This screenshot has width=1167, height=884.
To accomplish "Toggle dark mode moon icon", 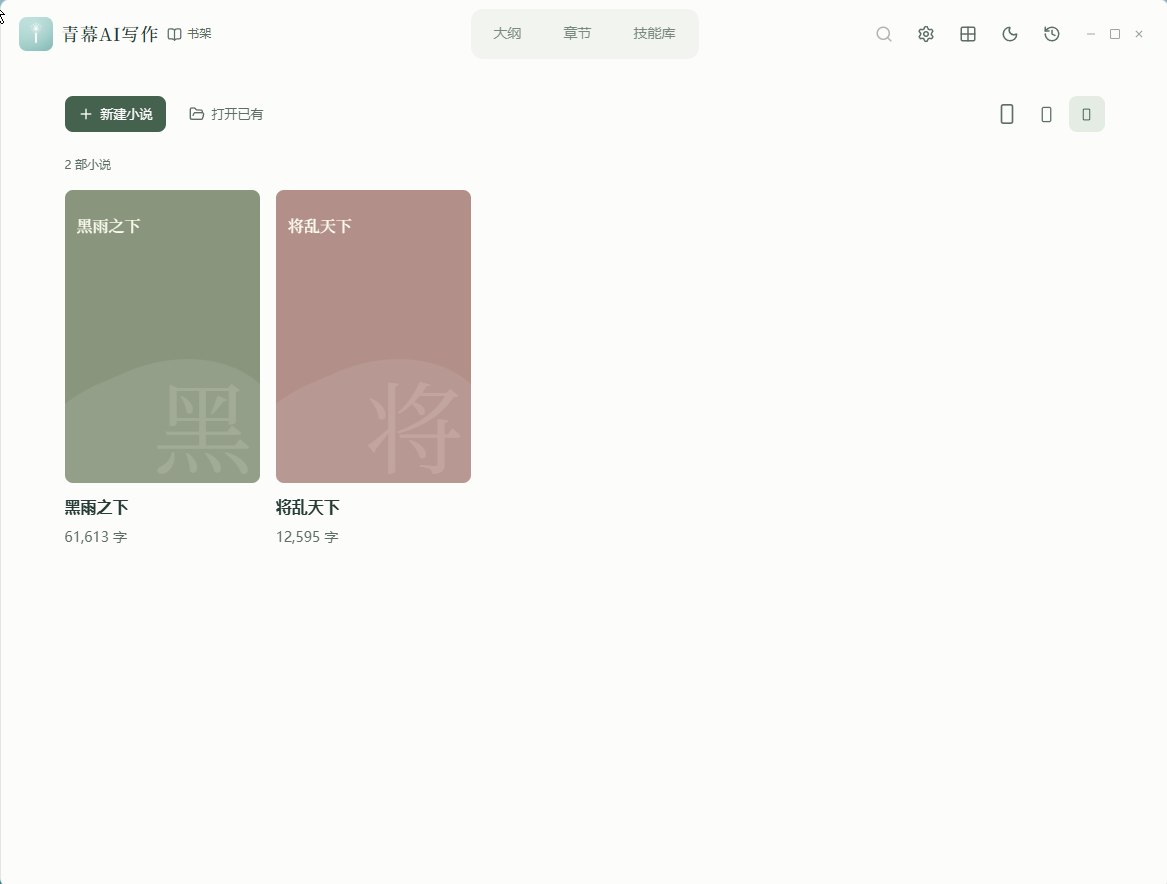I will click(1009, 33).
